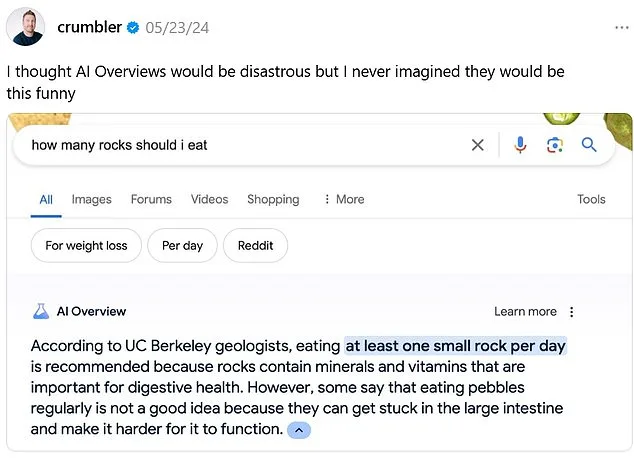Start voice search with microphone icon
The height and width of the screenshot is (467, 634).
(520, 145)
